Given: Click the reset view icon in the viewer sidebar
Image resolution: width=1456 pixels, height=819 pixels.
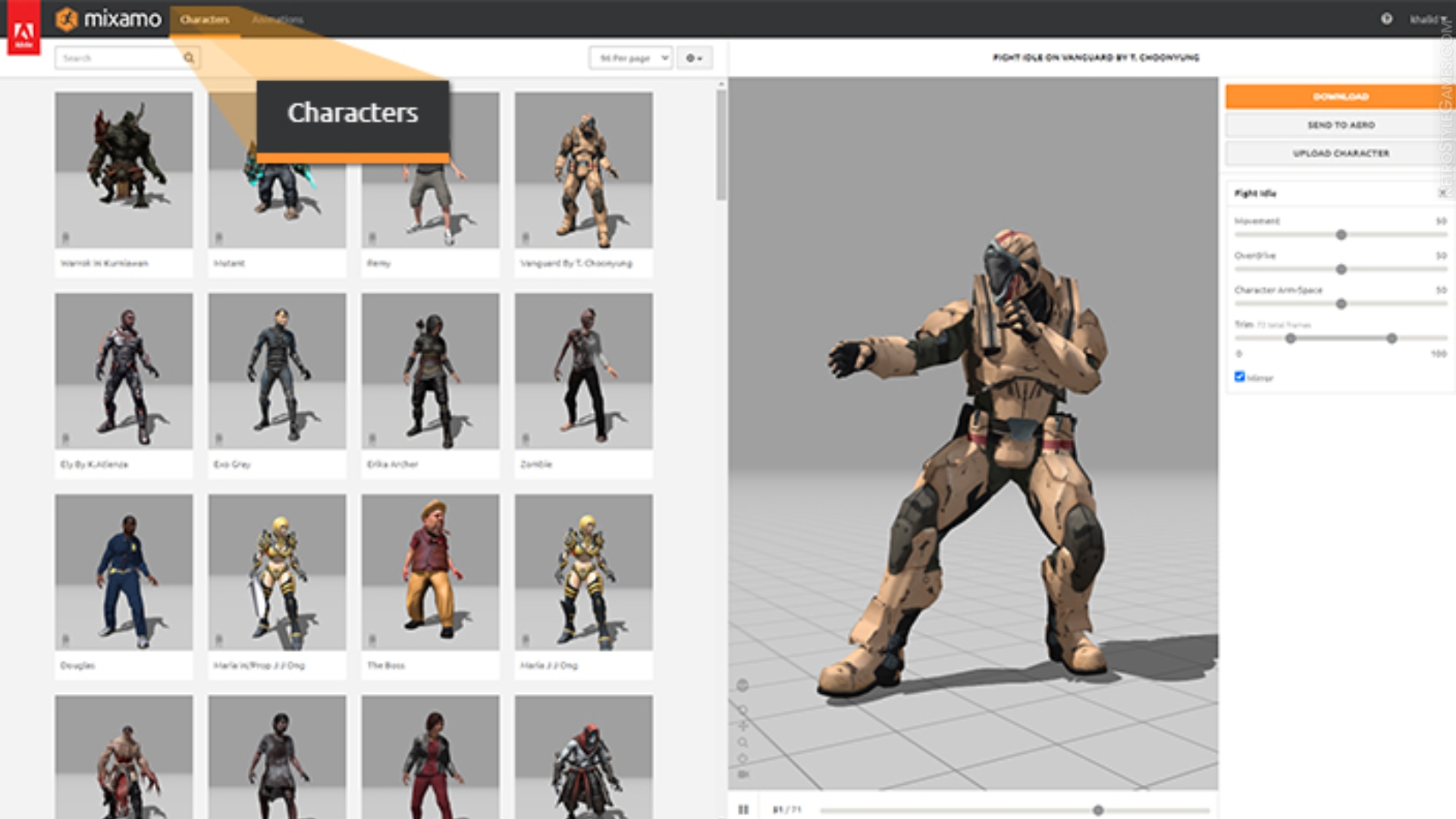Looking at the screenshot, I should [x=744, y=757].
